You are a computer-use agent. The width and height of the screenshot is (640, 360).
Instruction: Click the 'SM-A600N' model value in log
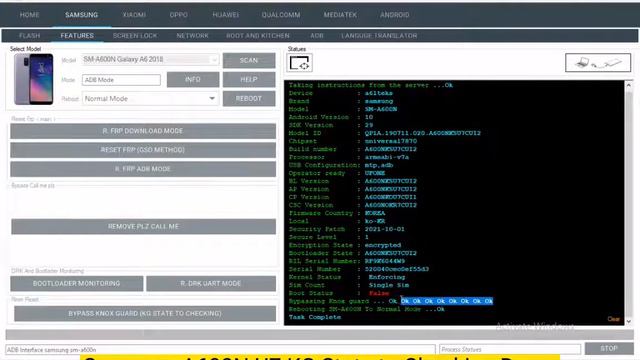tap(381, 109)
